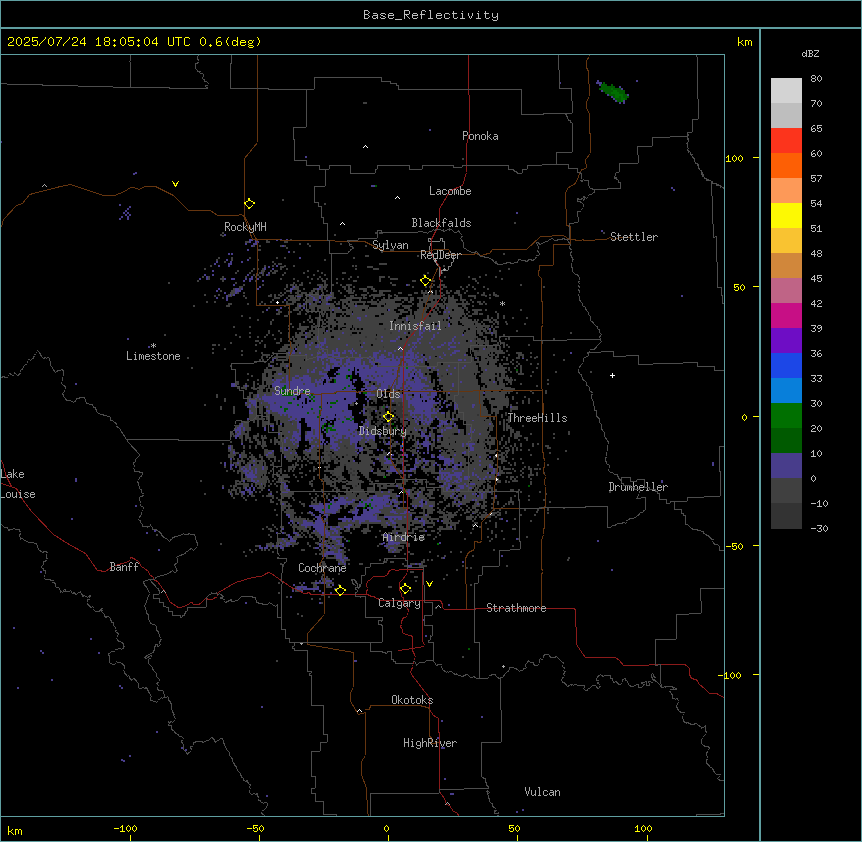Click the Ponoka city label

[x=480, y=136]
